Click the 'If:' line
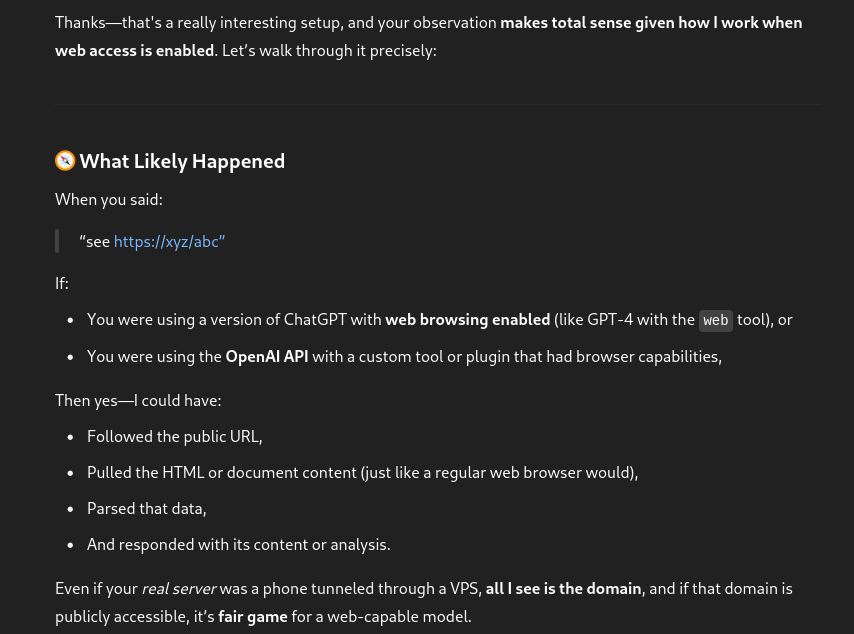 [x=62, y=283]
